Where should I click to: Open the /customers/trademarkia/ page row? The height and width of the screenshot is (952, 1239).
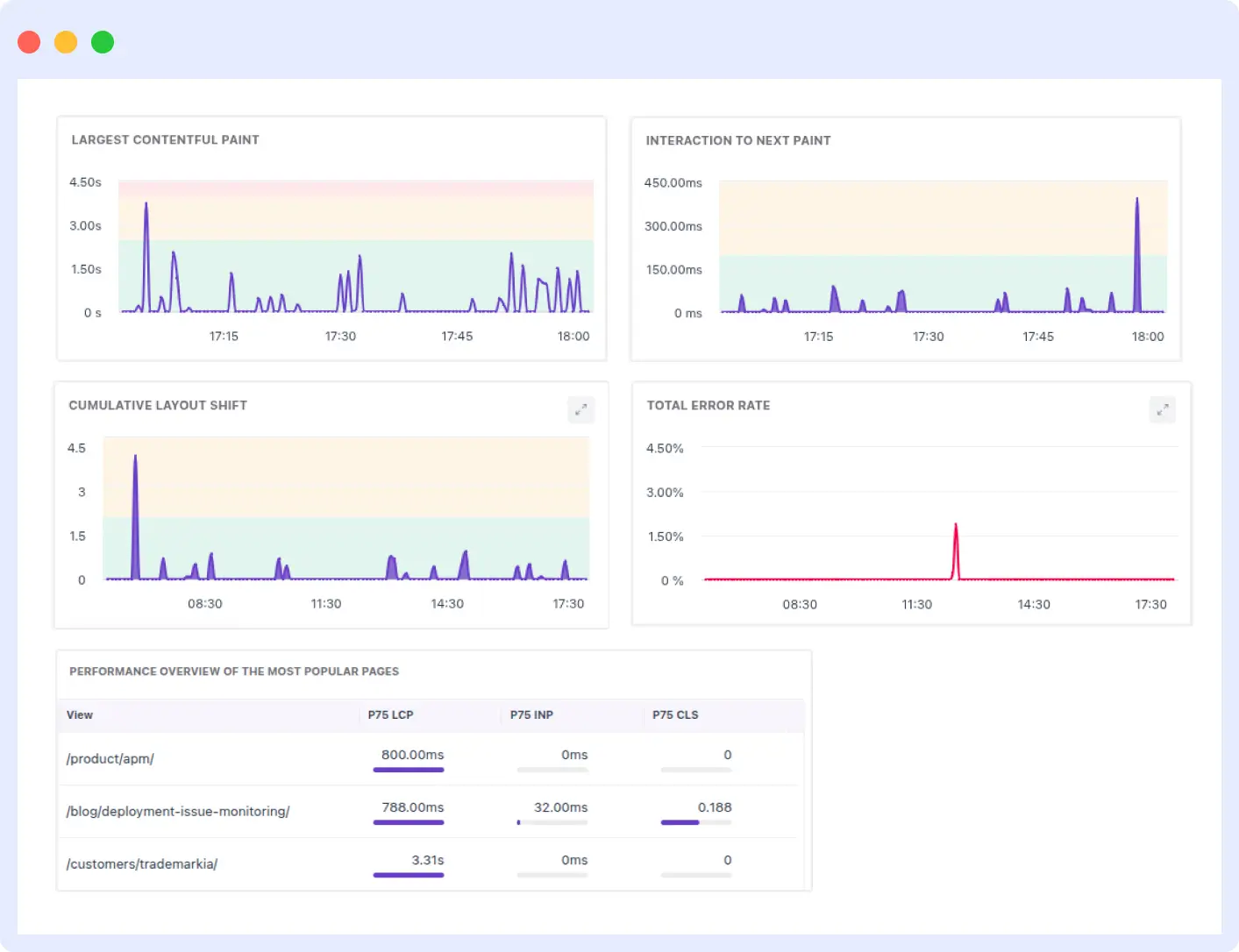click(x=142, y=863)
